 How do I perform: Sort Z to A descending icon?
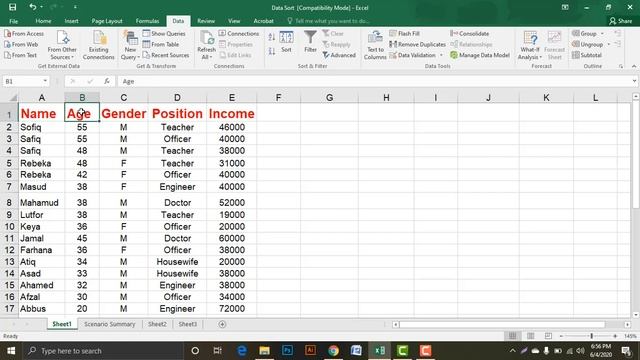click(x=272, y=51)
